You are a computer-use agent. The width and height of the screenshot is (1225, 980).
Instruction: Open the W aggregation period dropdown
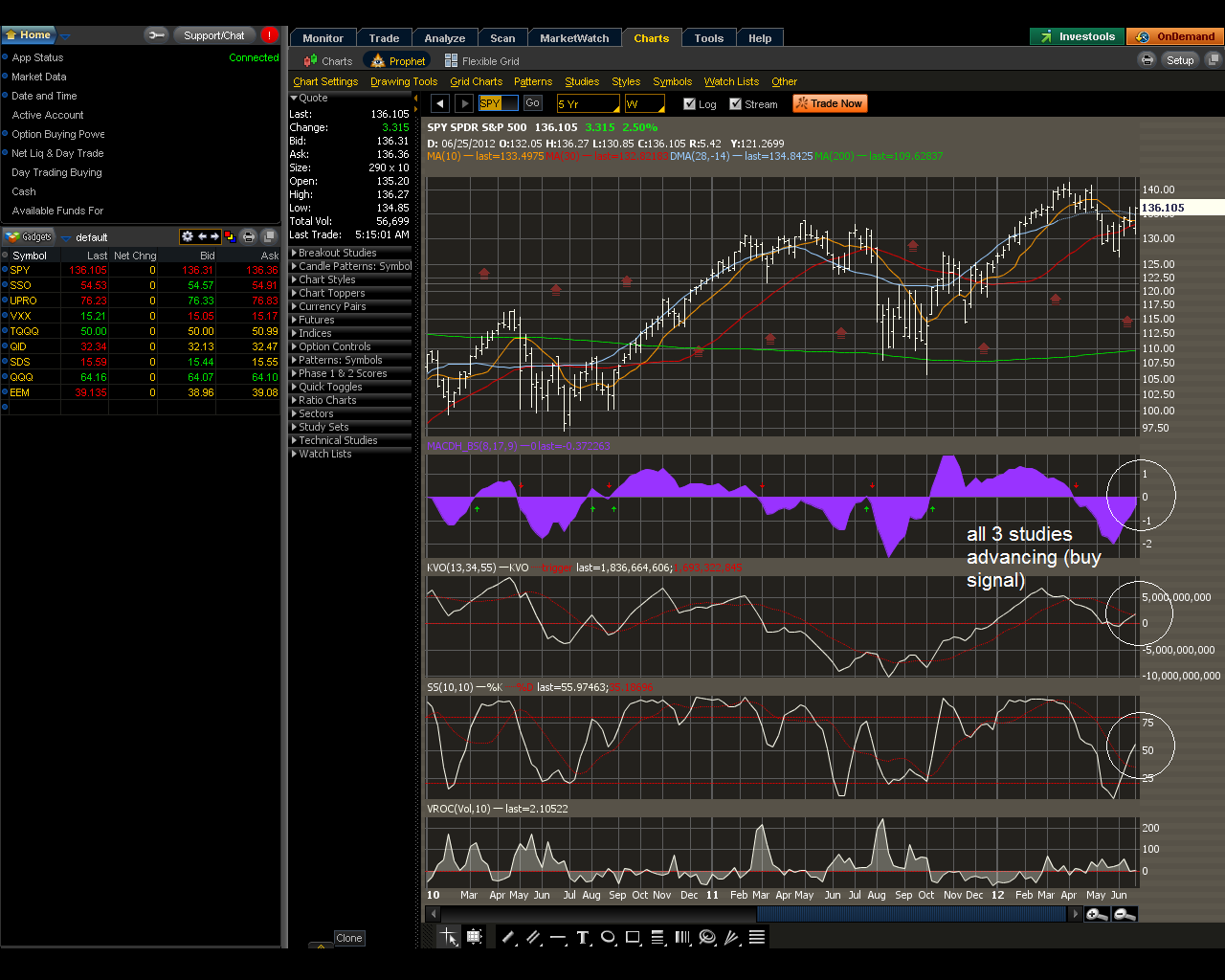pyautogui.click(x=645, y=103)
